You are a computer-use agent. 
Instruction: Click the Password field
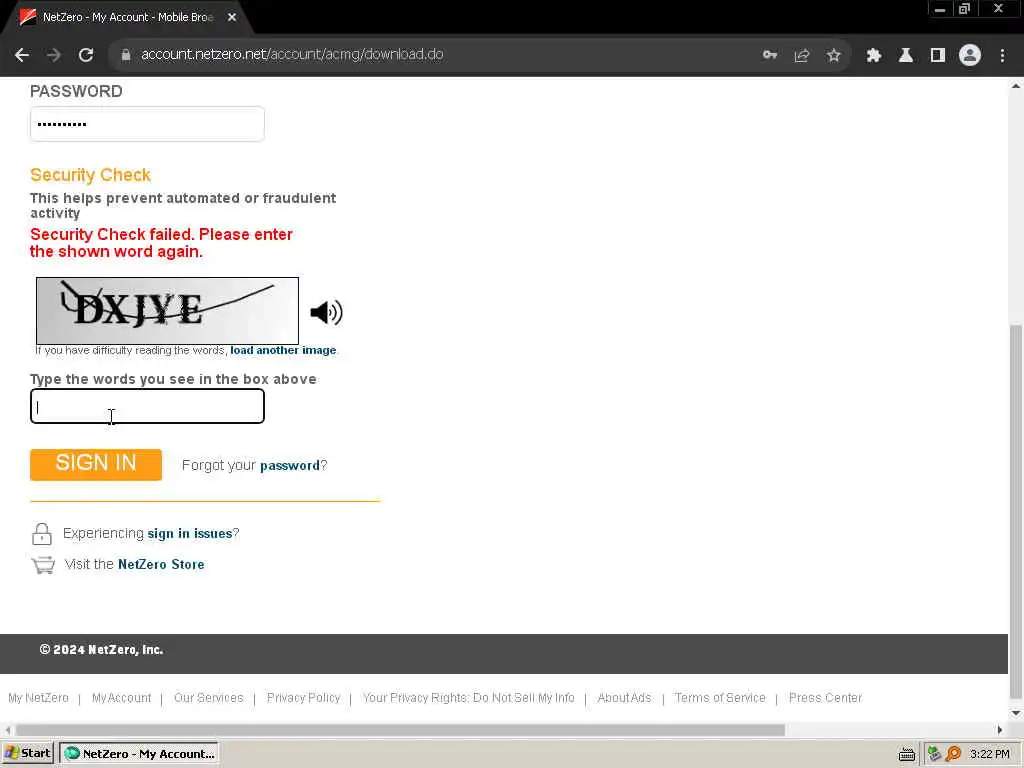pyautogui.click(x=147, y=124)
